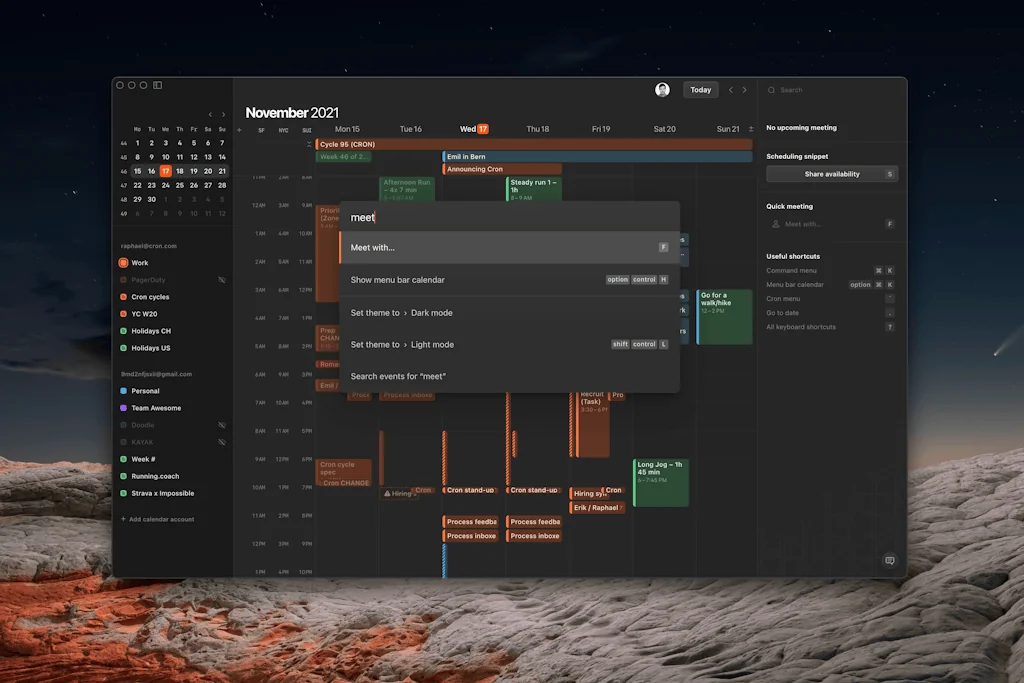
Task: Click the forward arrow beside the Today button
Action: click(744, 90)
